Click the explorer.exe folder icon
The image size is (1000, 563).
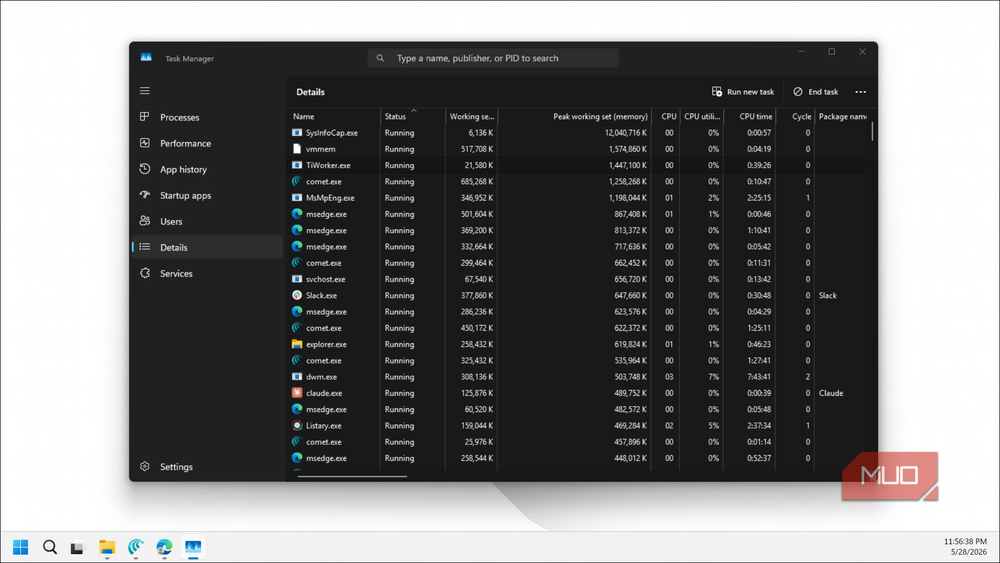point(297,344)
